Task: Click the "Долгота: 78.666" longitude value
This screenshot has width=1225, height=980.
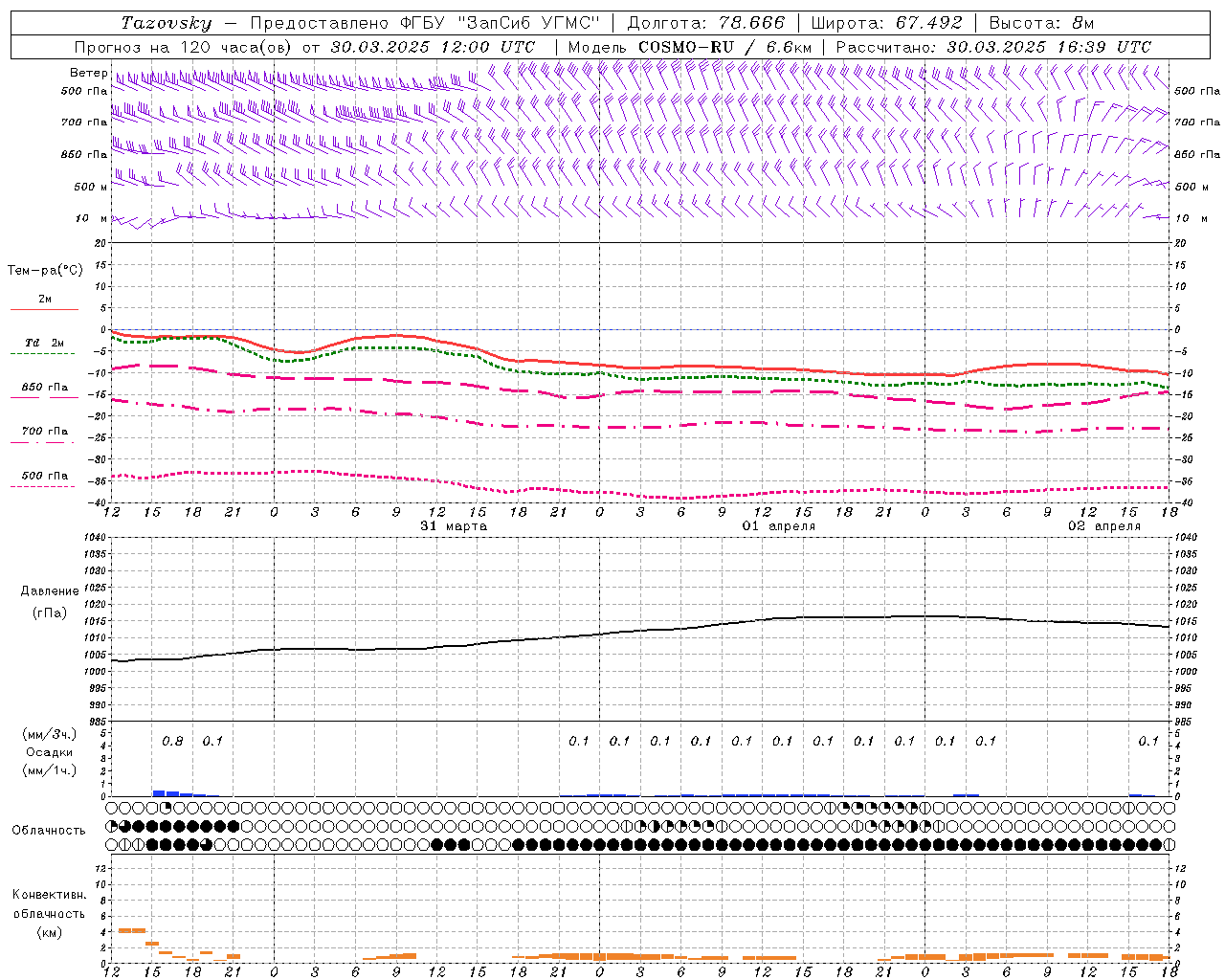Action: (x=705, y=23)
